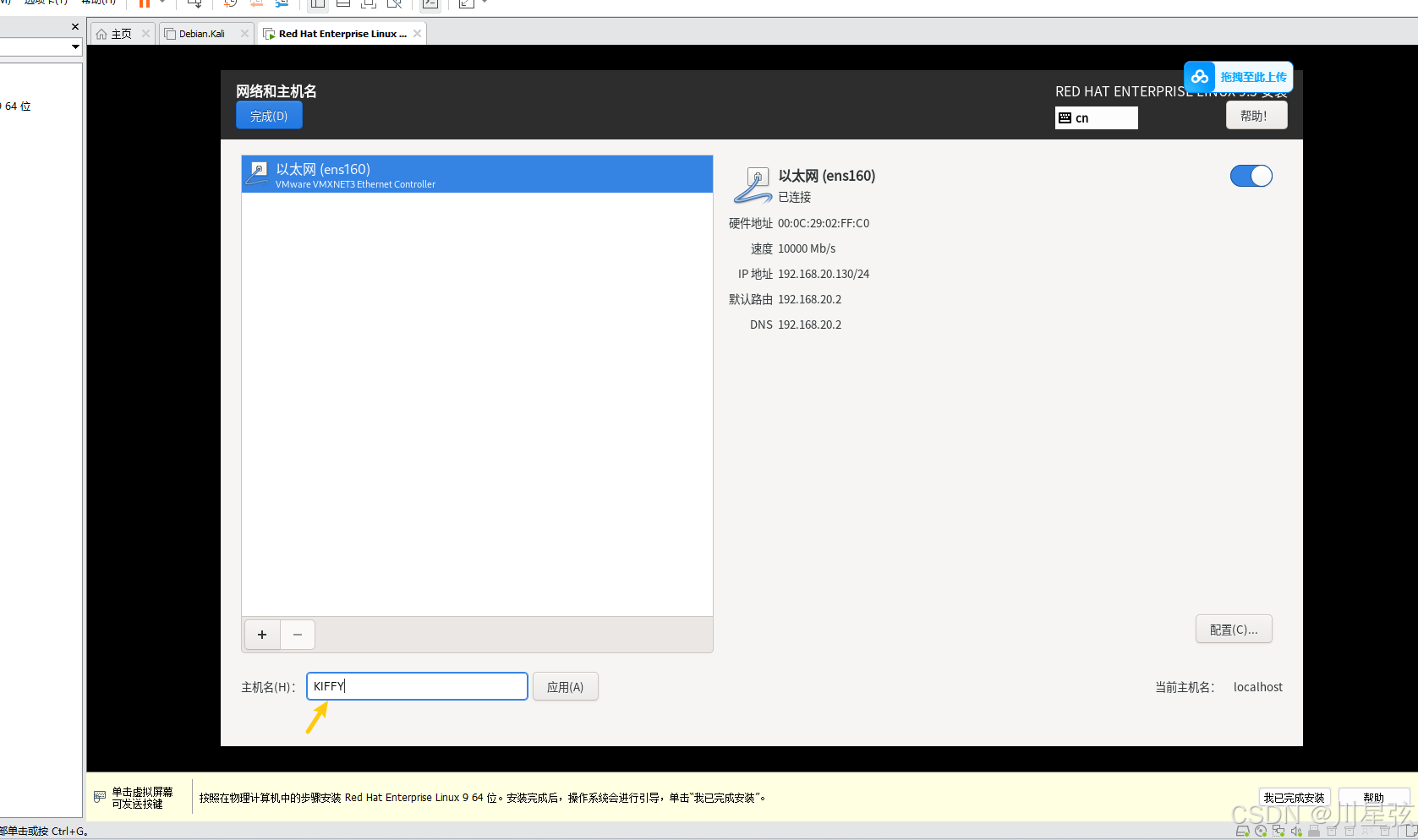Image resolution: width=1418 pixels, height=840 pixels.
Task: Click the 网络和主机名 screen title
Action: click(276, 91)
